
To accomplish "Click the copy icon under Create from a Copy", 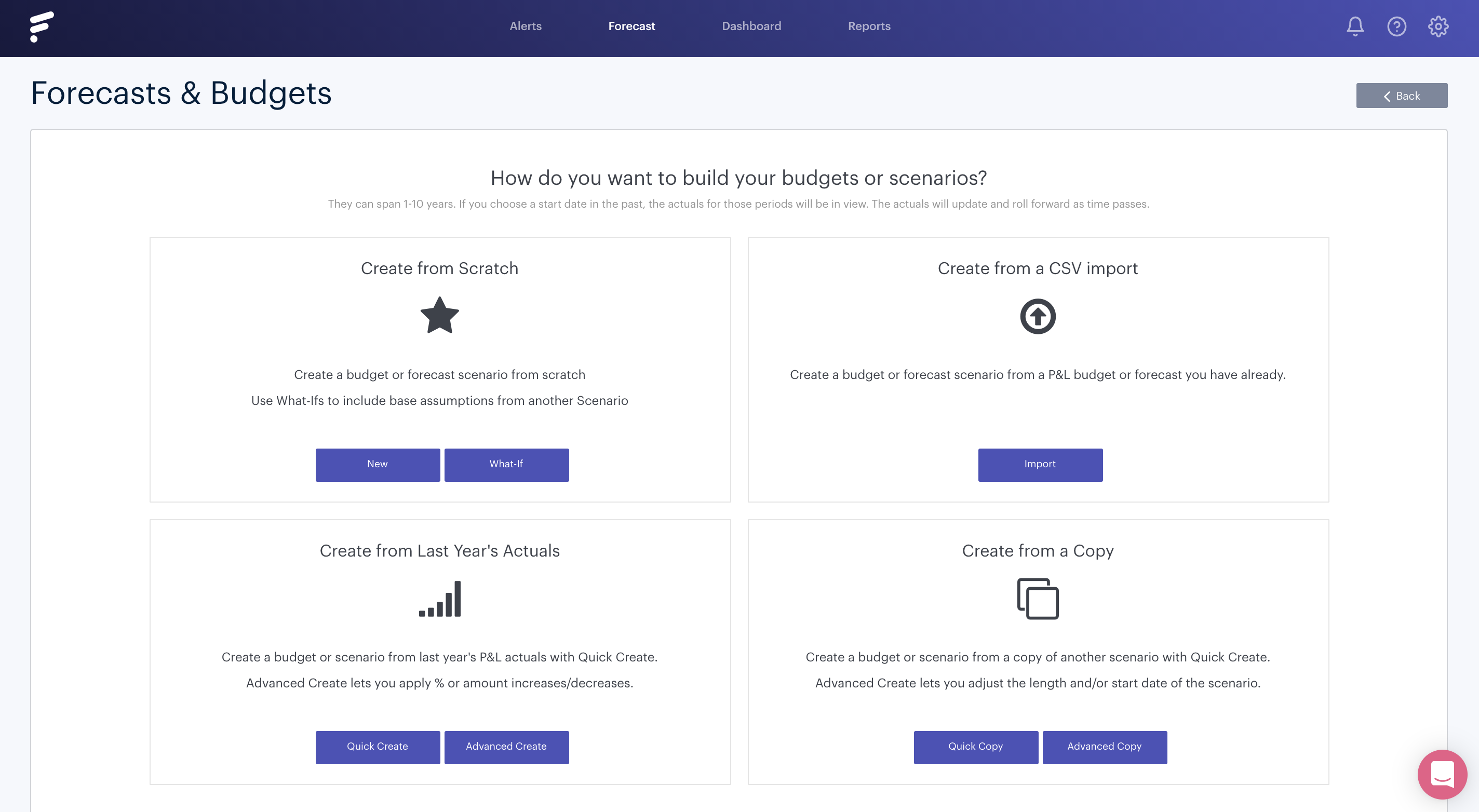I will (x=1038, y=599).
